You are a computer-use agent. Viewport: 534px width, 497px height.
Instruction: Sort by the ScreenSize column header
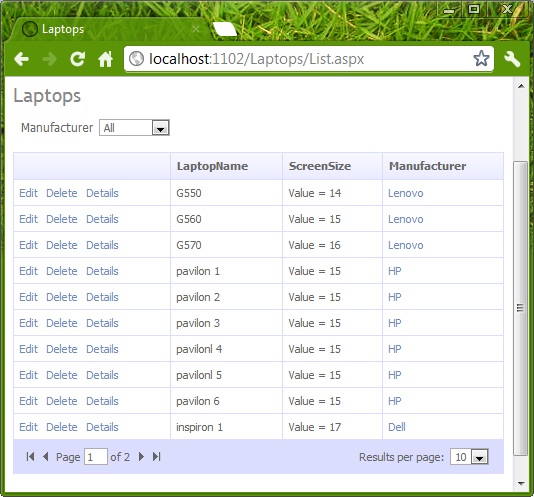click(320, 166)
